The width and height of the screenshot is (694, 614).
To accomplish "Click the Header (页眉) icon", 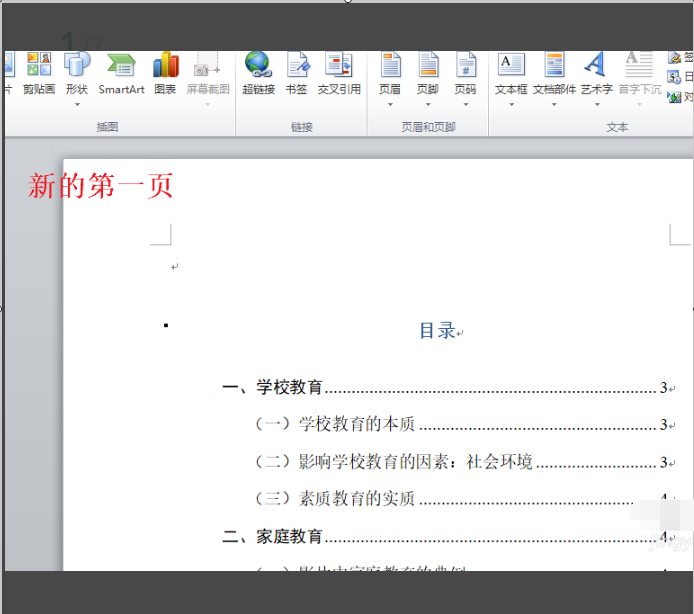I will click(x=390, y=65).
